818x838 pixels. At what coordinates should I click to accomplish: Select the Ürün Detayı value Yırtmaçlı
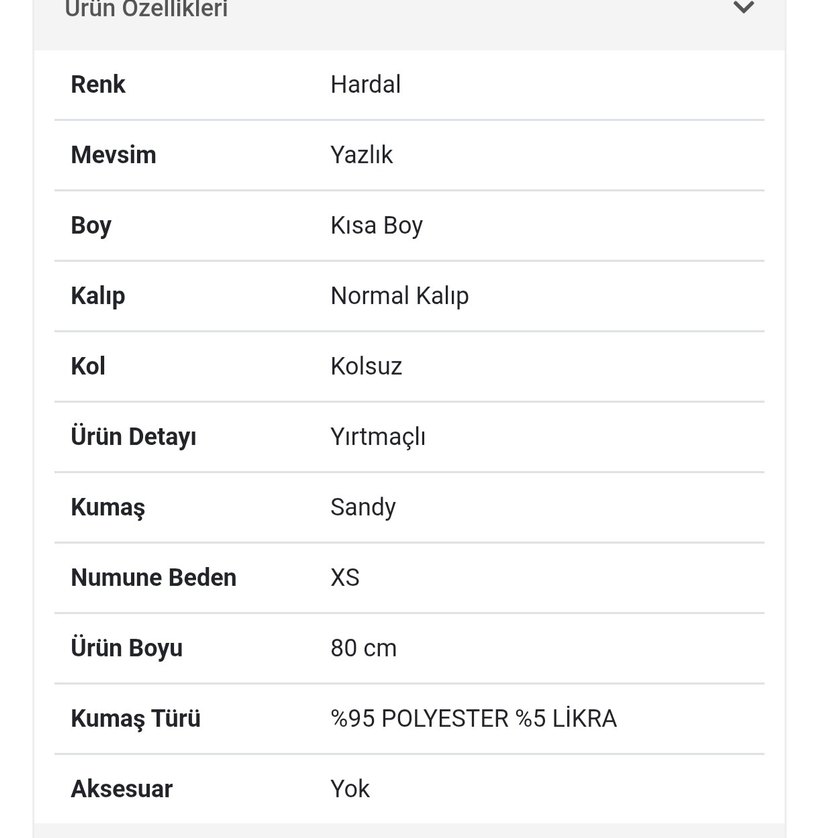coord(378,437)
